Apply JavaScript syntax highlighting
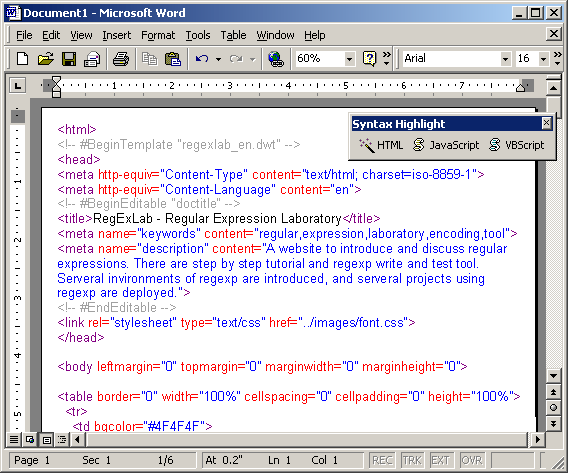 446,145
